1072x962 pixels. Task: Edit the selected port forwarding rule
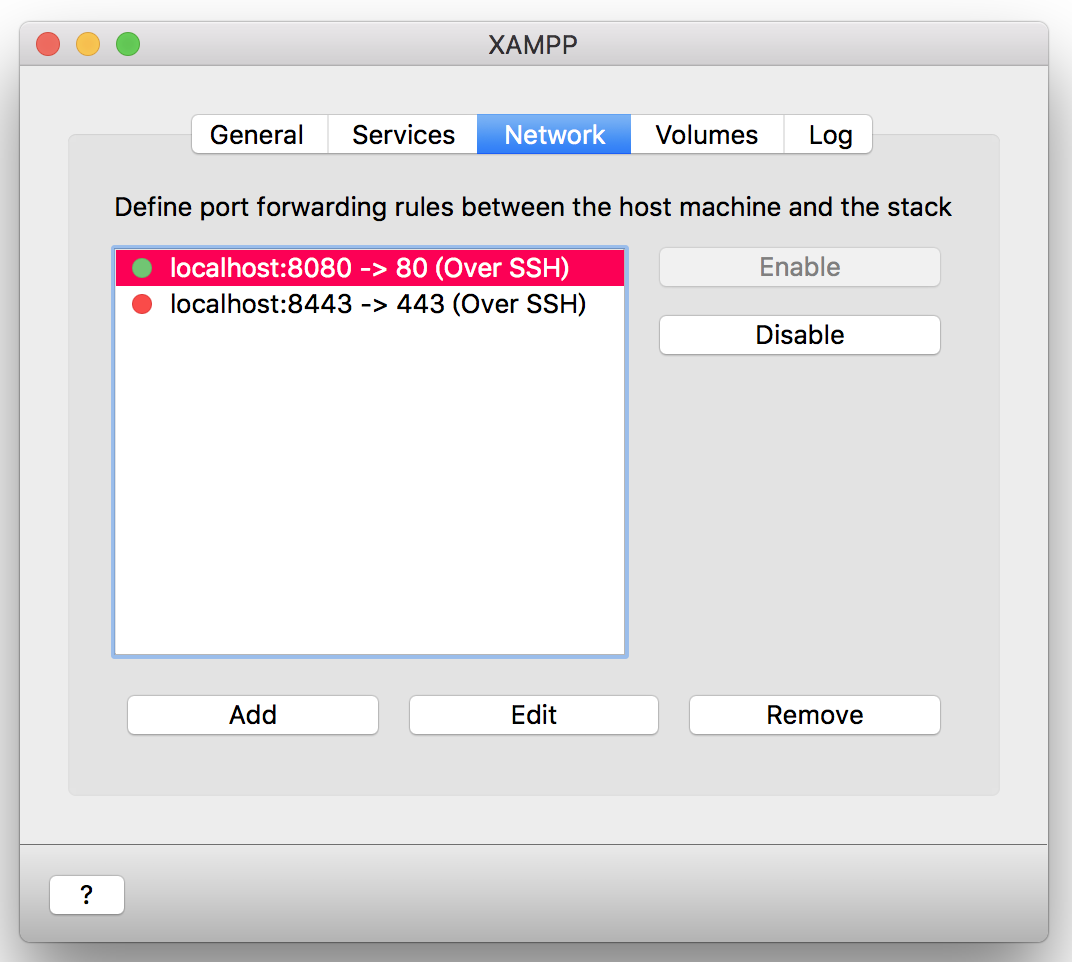tap(534, 715)
